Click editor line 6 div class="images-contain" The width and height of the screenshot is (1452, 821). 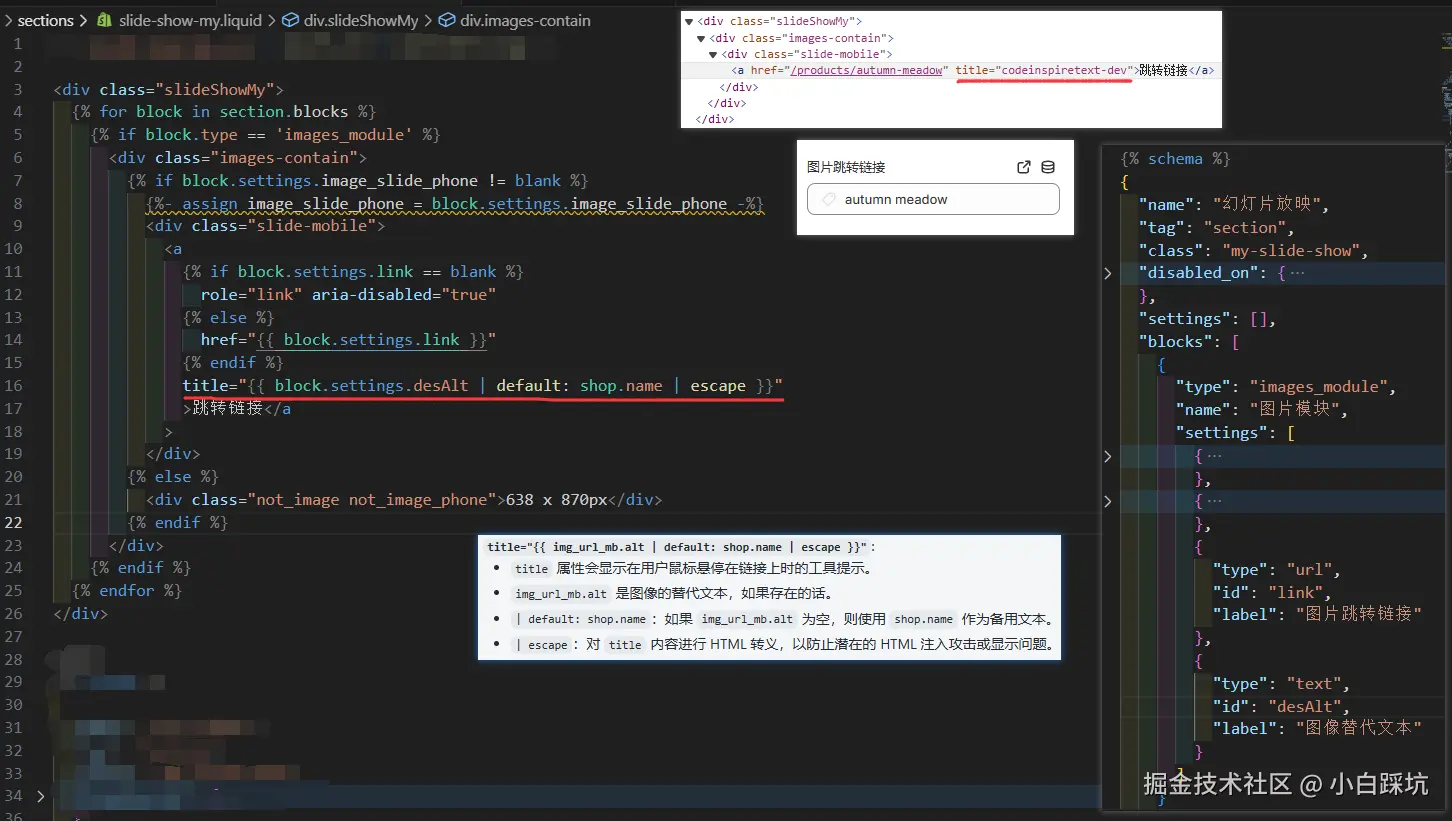(238, 157)
